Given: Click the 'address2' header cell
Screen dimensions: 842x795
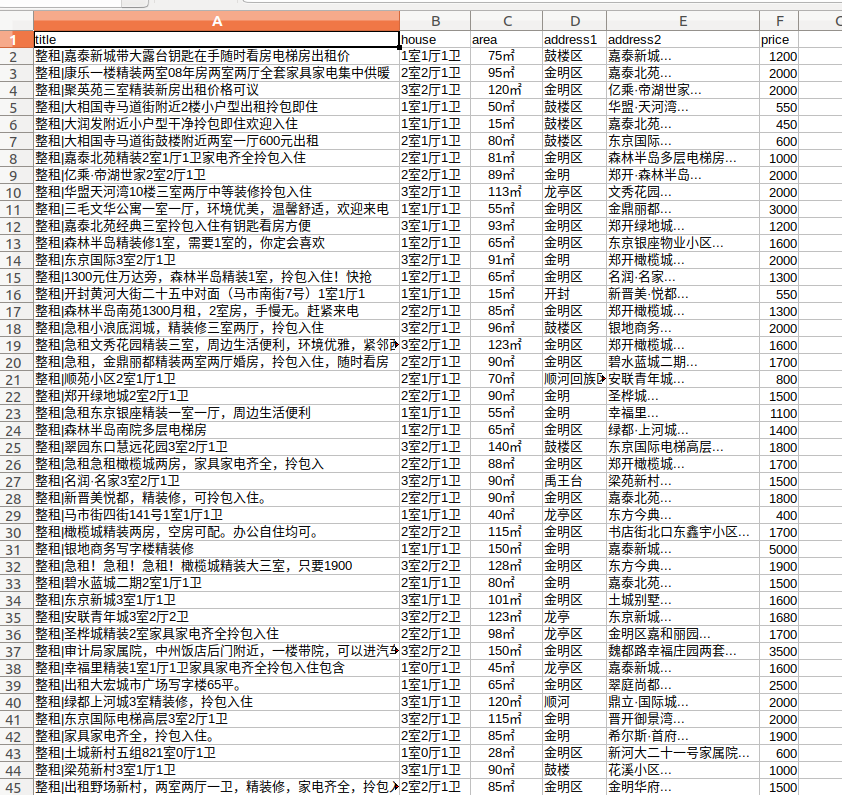Looking at the screenshot, I should point(683,39).
